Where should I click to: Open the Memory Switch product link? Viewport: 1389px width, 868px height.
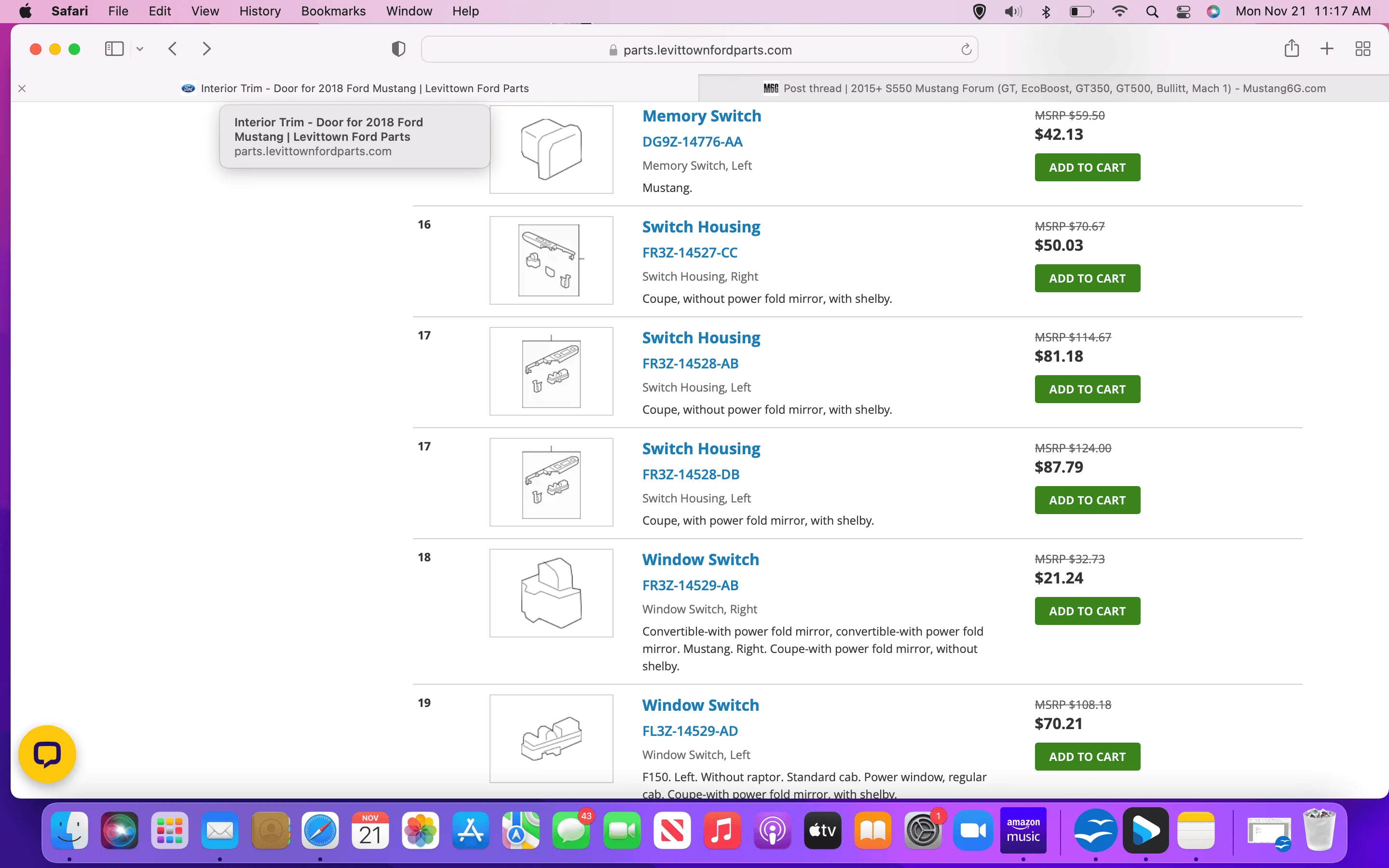click(701, 116)
